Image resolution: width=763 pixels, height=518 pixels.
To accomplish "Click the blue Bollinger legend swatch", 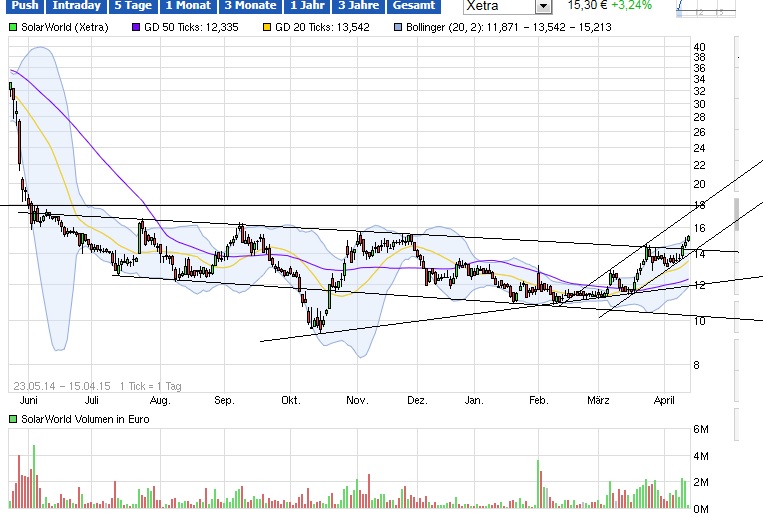I will coord(398,27).
